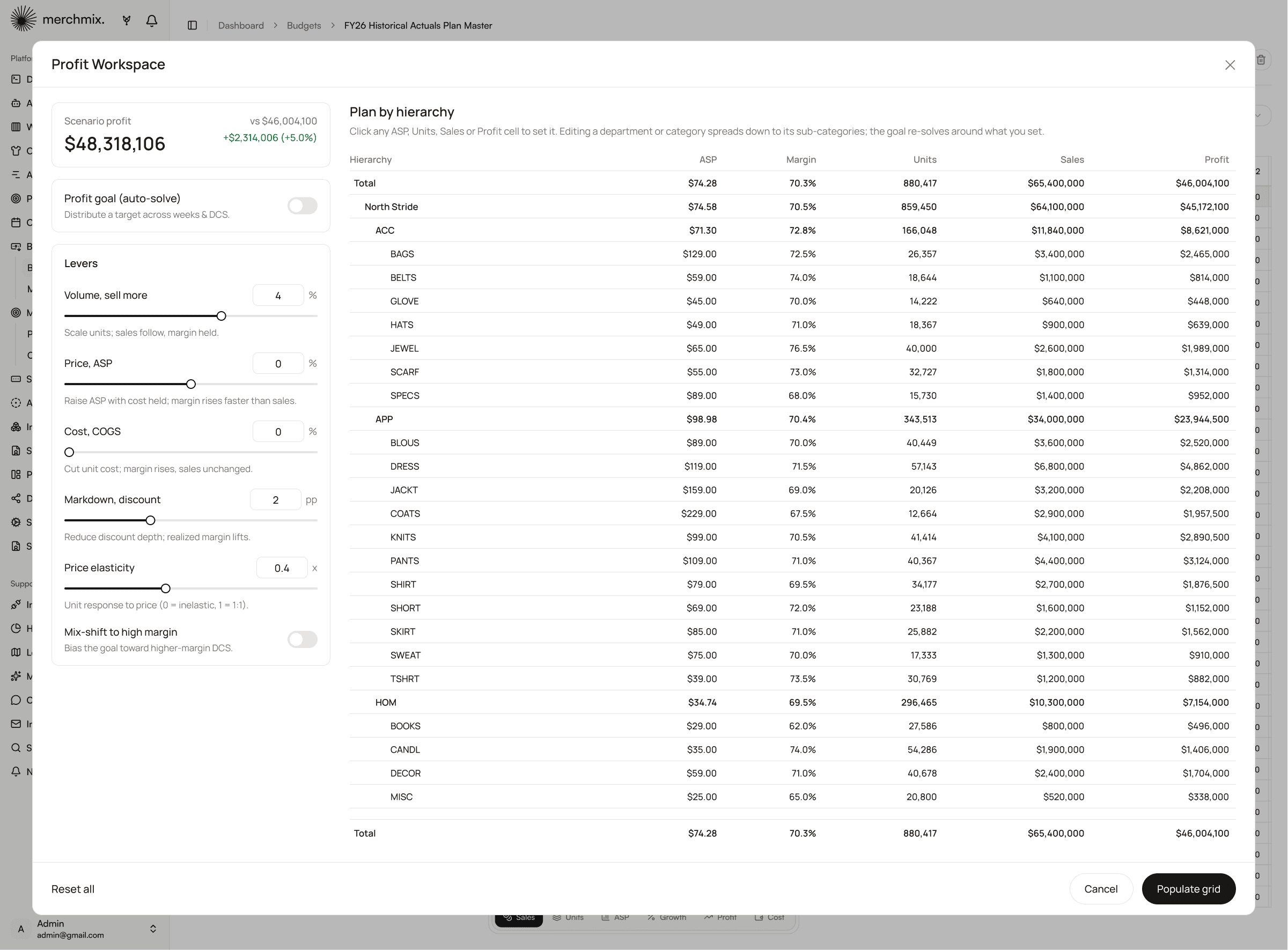Screen dimensions: 1288x950
Task: Switch to Growth tab behind dialog
Action: pyautogui.click(x=666, y=917)
